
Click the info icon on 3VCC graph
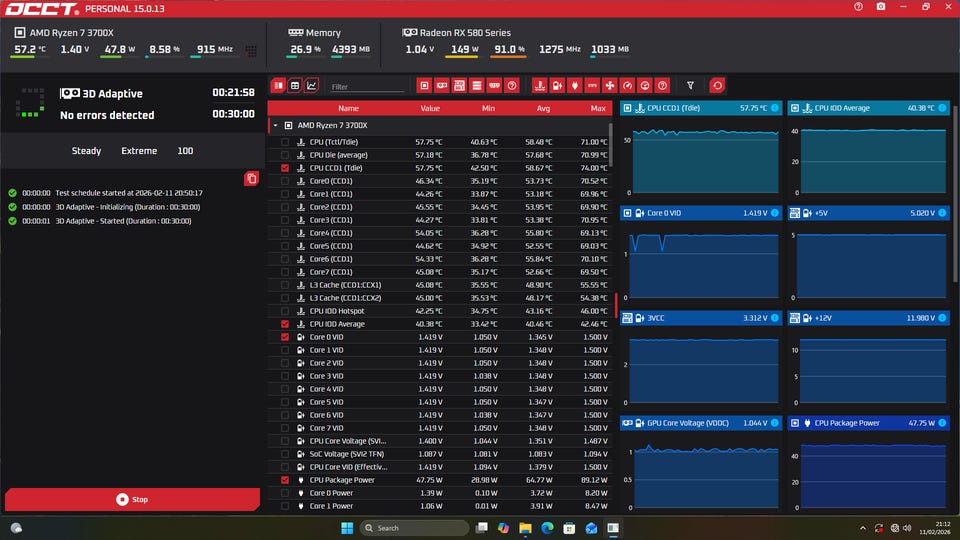pyautogui.click(x=774, y=318)
